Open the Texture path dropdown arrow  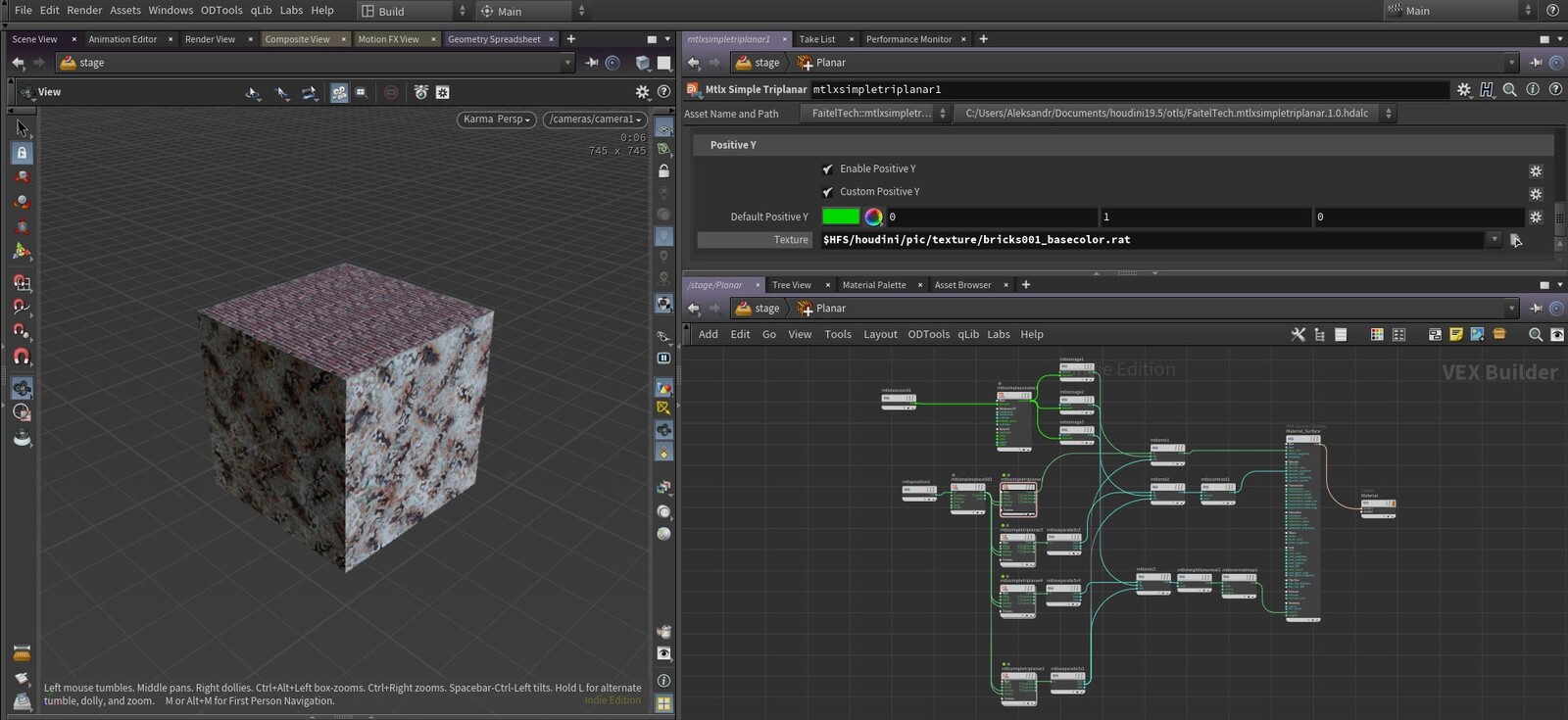[1494, 240]
